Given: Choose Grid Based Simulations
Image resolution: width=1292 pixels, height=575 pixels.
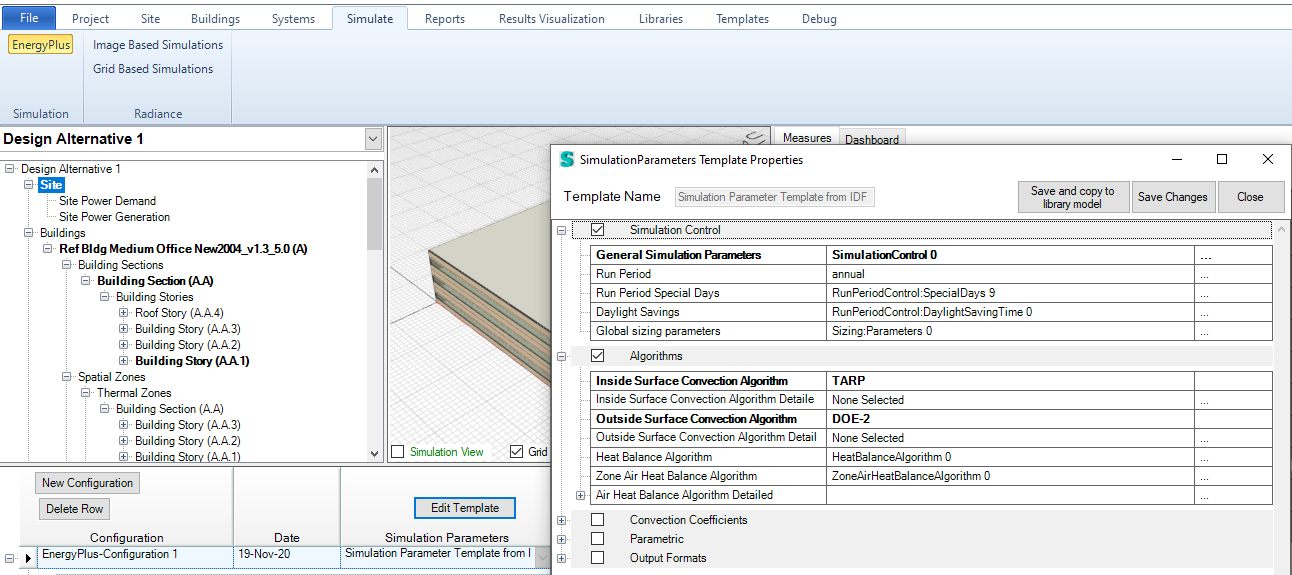Looking at the screenshot, I should 153,69.
